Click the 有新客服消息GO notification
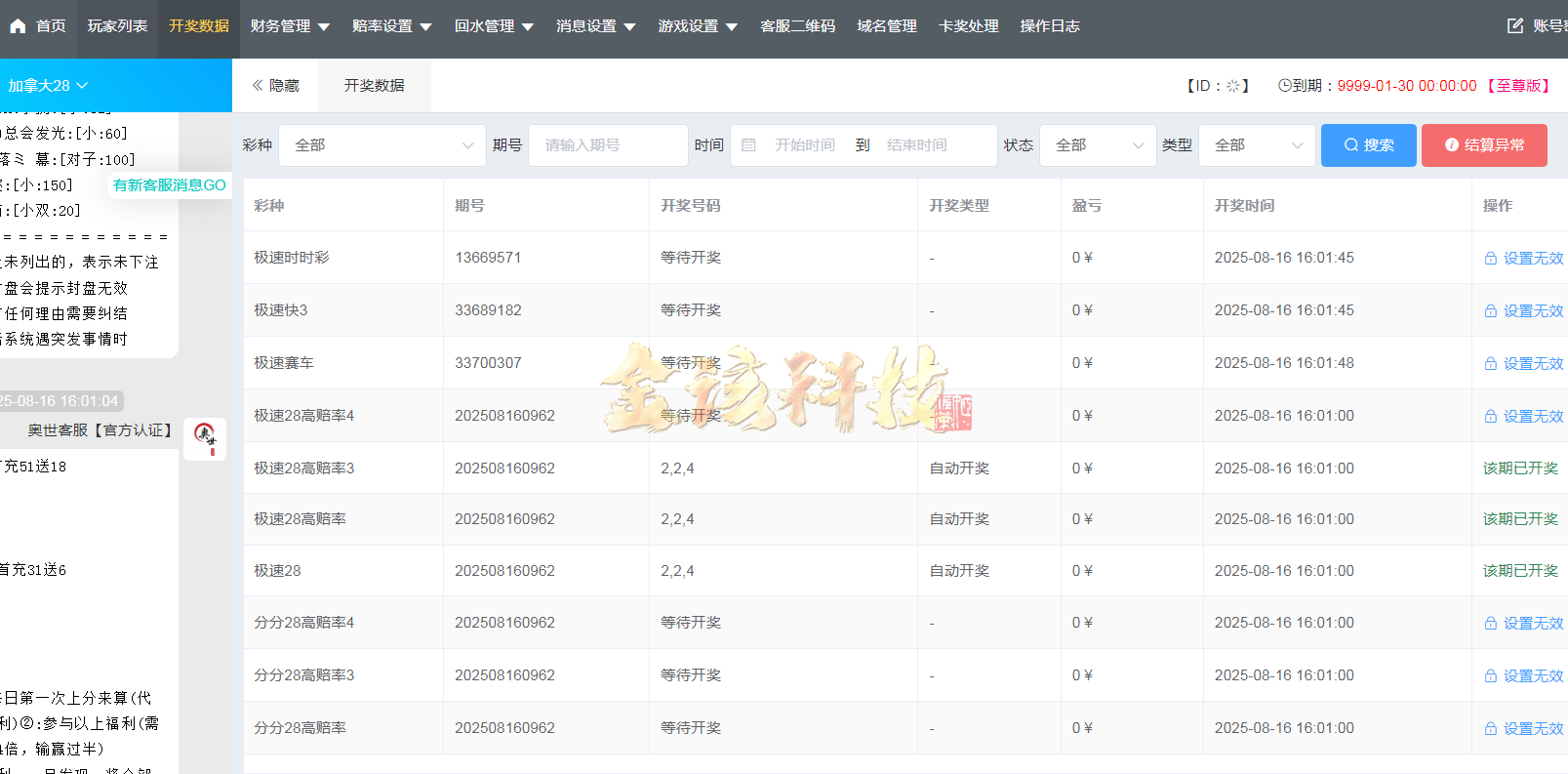This screenshot has height=774, width=1568. click(x=169, y=185)
